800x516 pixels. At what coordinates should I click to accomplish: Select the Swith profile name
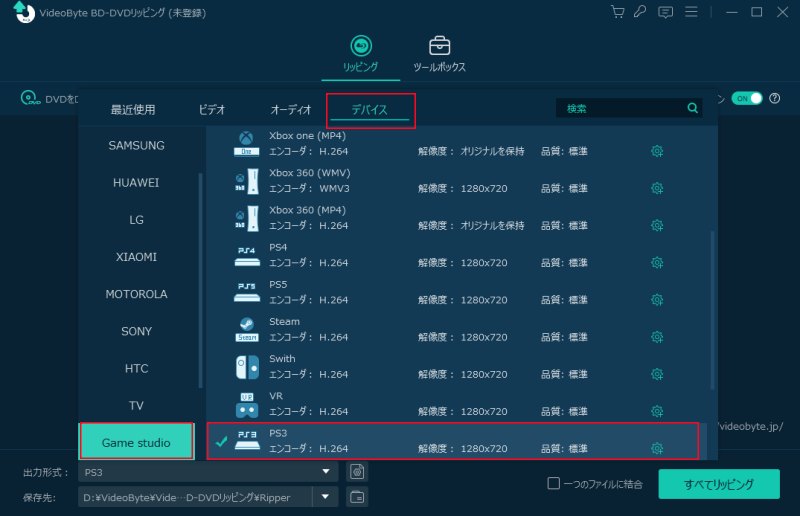(x=282, y=359)
